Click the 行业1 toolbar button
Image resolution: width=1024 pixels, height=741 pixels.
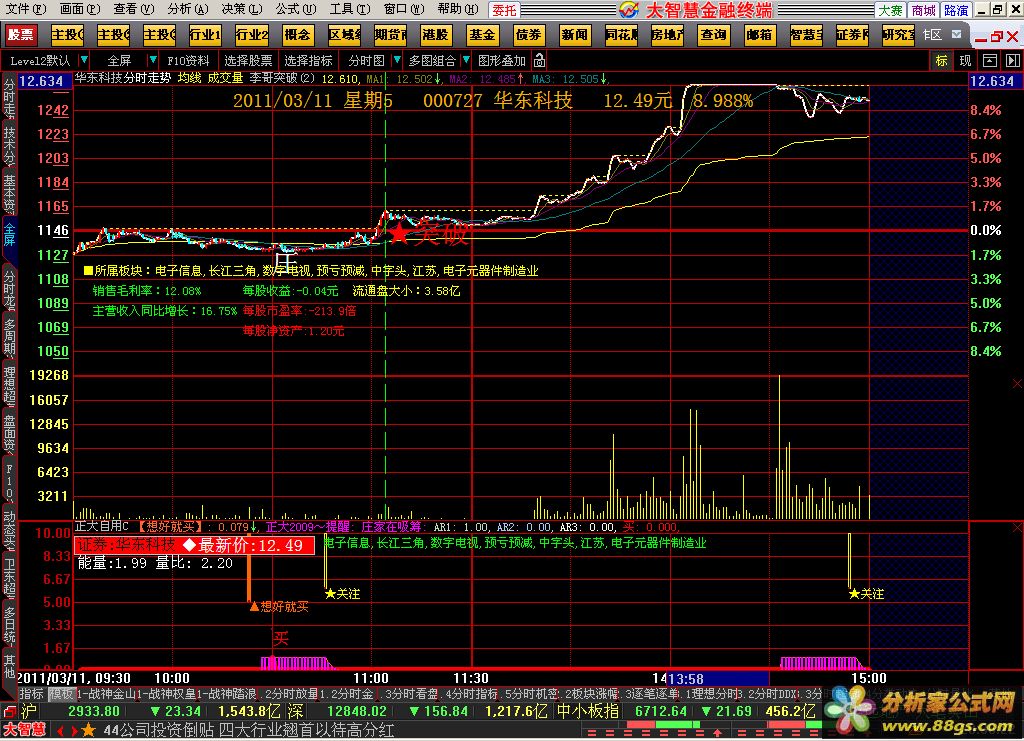pos(205,35)
